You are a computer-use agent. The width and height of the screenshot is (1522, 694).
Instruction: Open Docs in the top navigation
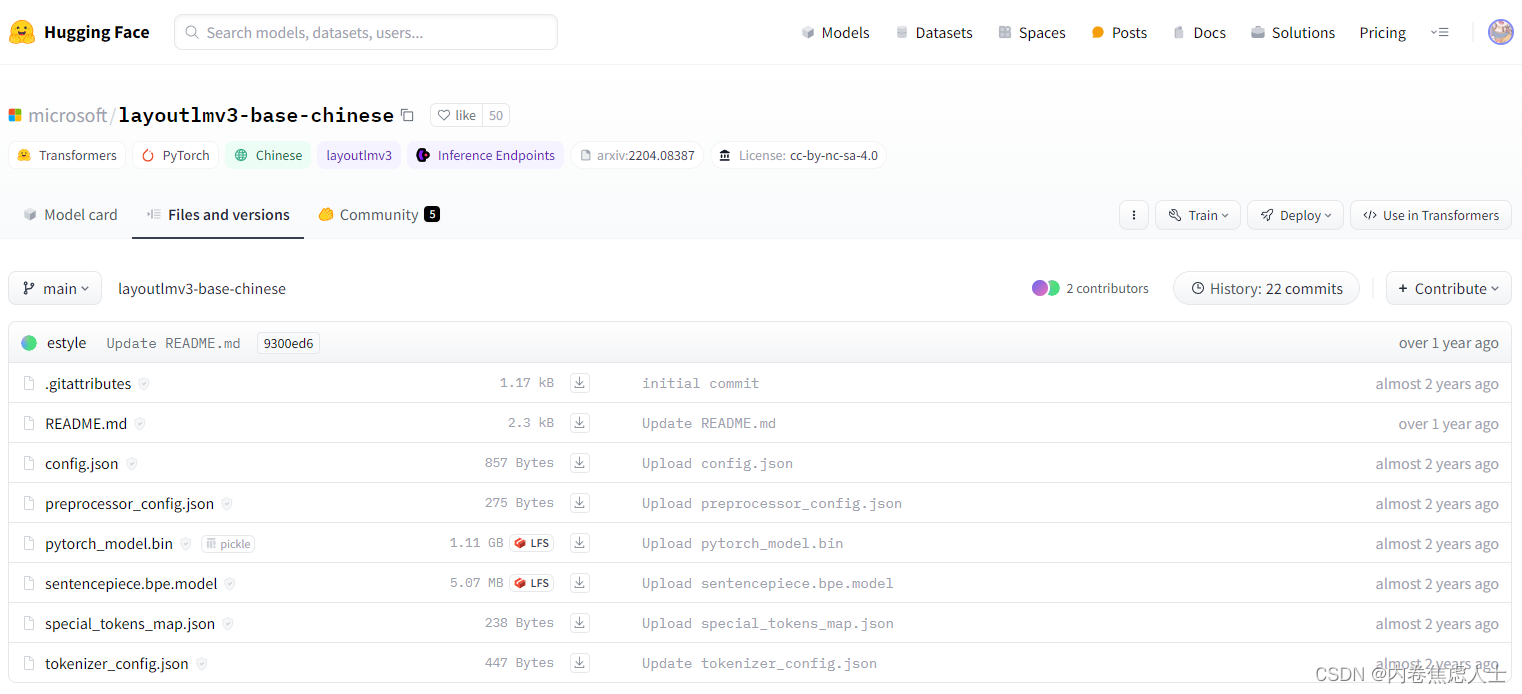pos(1199,33)
